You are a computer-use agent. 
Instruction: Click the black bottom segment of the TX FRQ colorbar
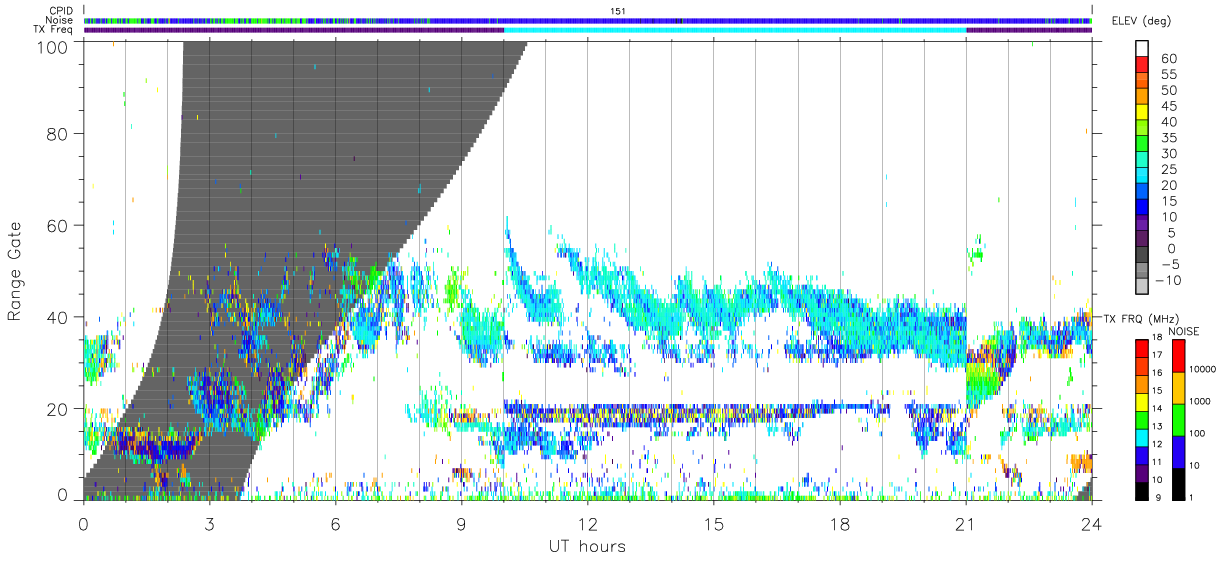click(x=1143, y=491)
